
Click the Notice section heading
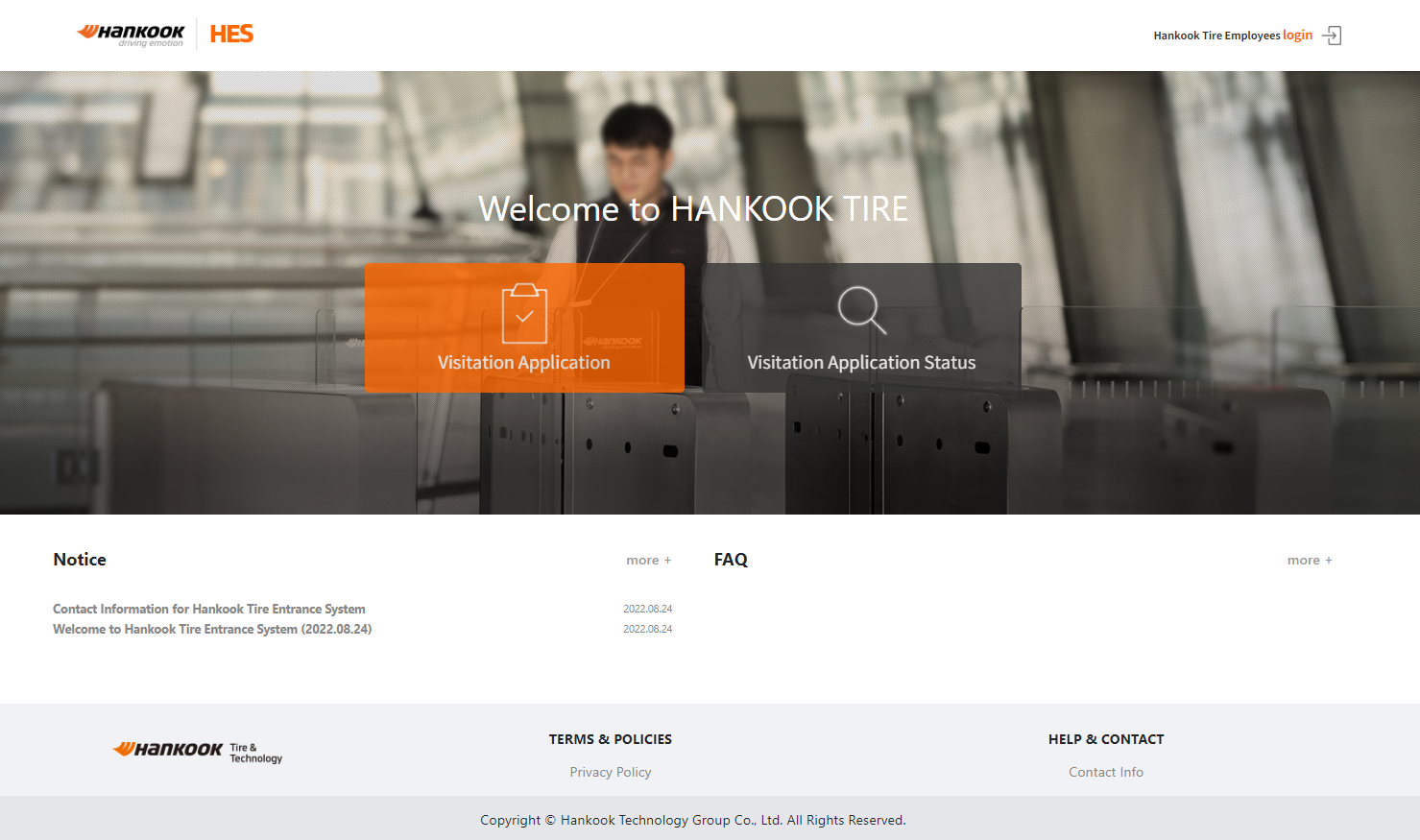(x=80, y=560)
